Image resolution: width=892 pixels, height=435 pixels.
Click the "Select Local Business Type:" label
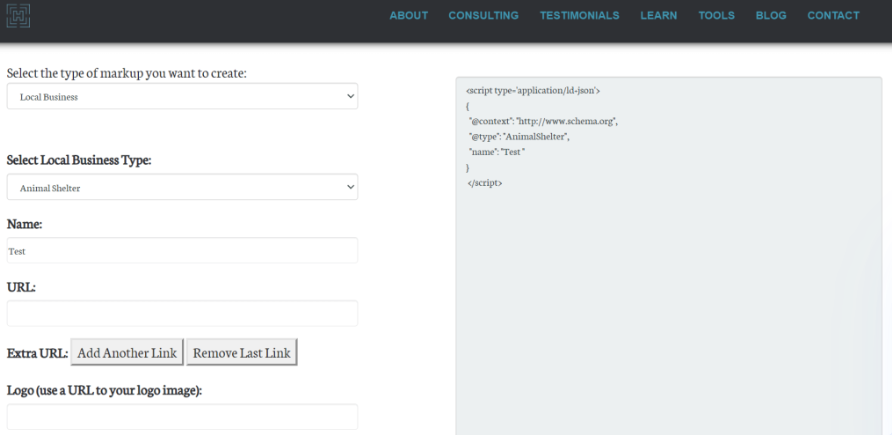[79, 160]
